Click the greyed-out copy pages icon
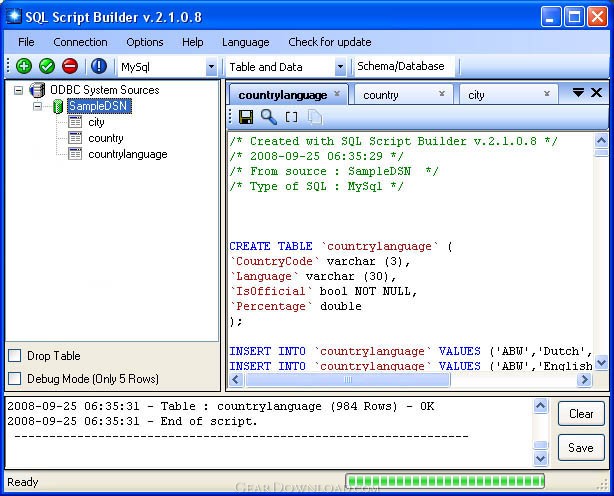614x496 pixels. point(315,117)
